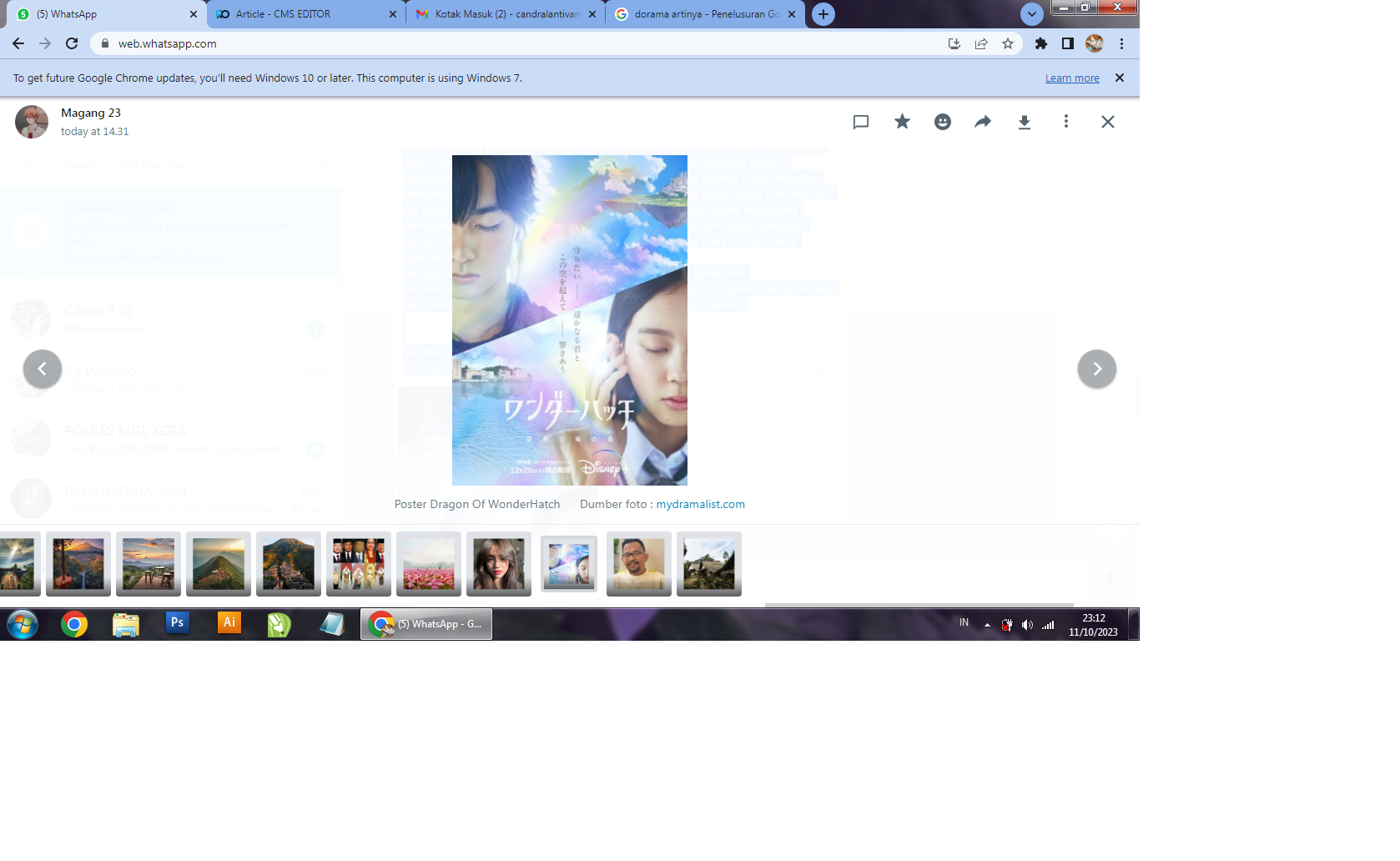1400x861 pixels.
Task: Star this image message
Action: pyautogui.click(x=902, y=122)
